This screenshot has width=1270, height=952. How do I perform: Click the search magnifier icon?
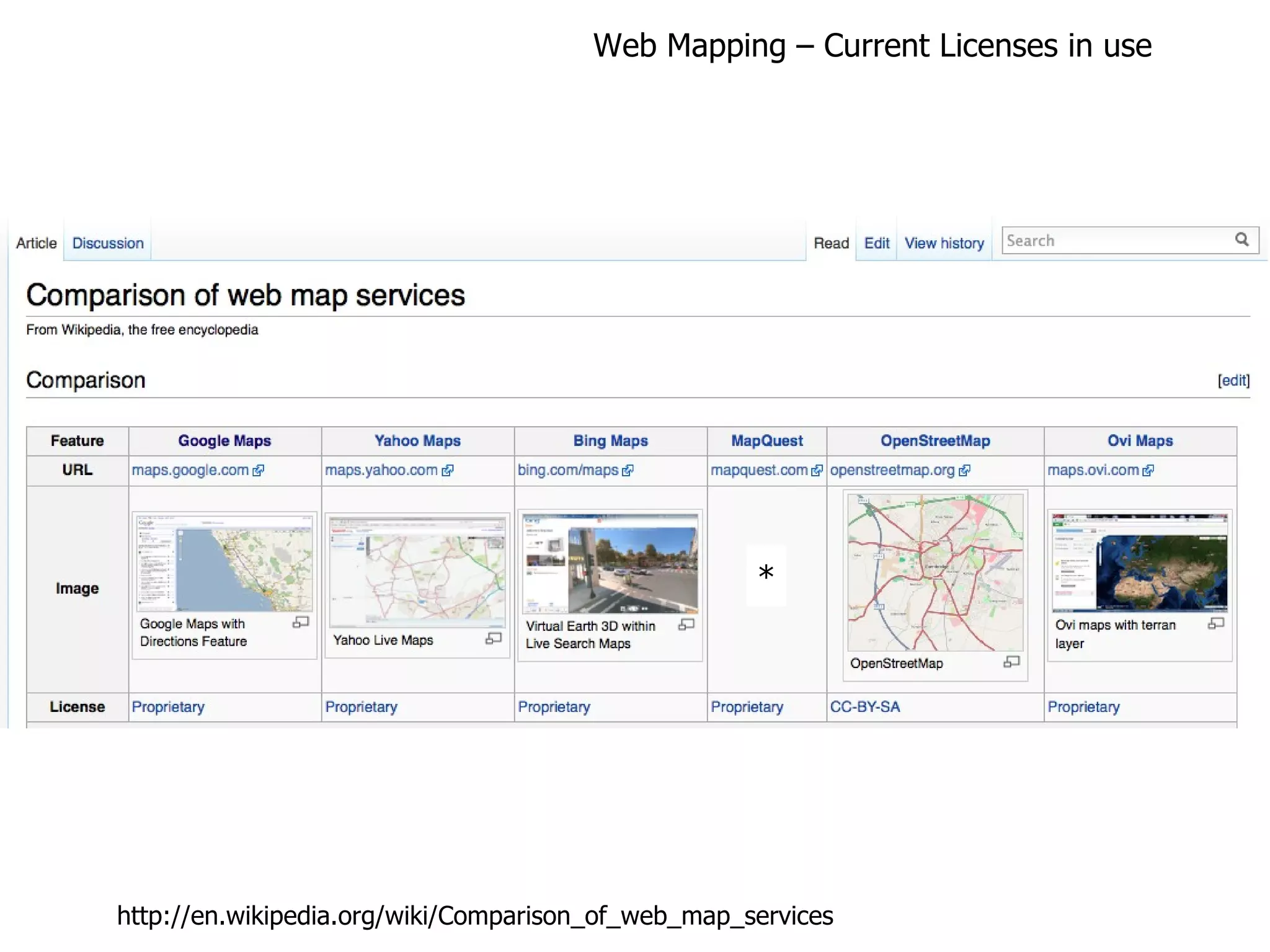(x=1241, y=240)
